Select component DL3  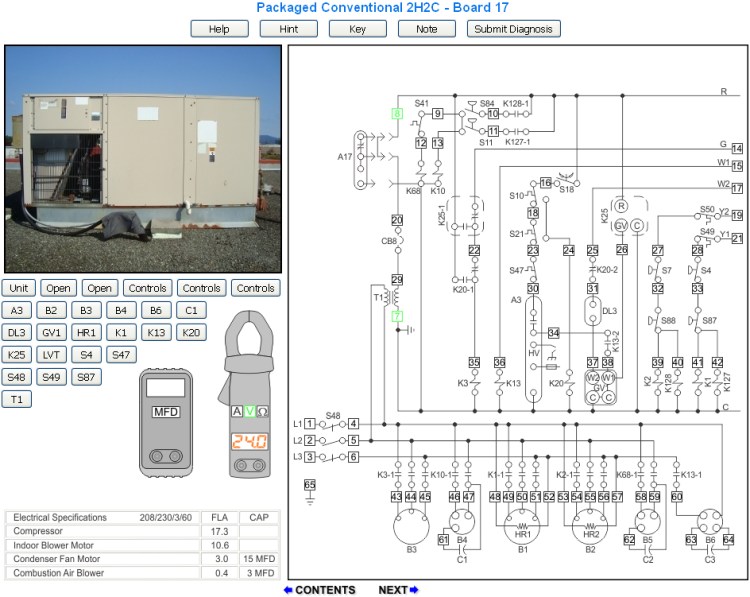tap(17, 332)
